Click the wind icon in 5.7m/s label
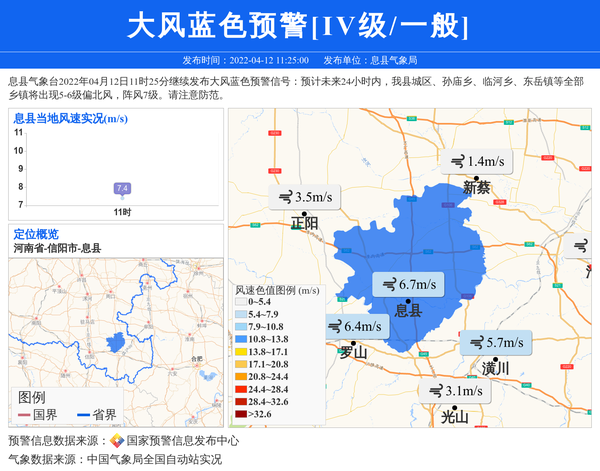 click(477, 343)
